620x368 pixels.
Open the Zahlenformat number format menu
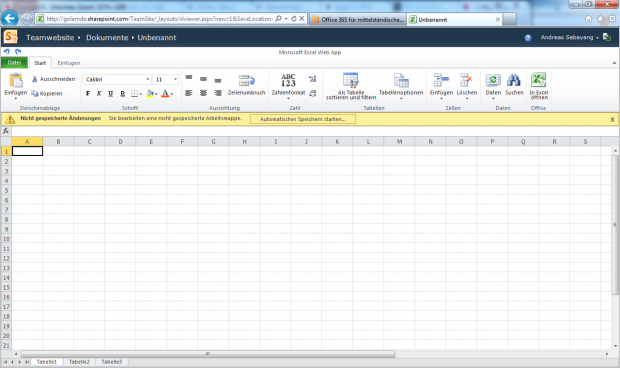pos(288,85)
